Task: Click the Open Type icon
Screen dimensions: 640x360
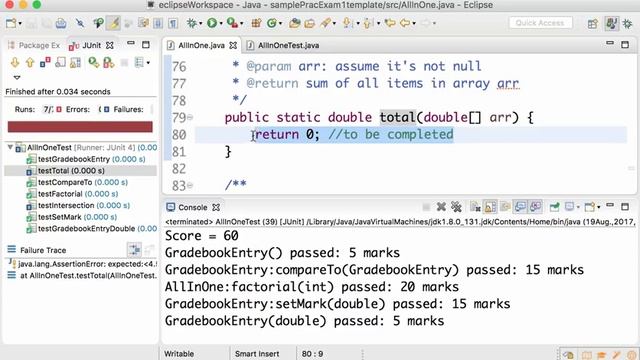Action: (x=295, y=23)
